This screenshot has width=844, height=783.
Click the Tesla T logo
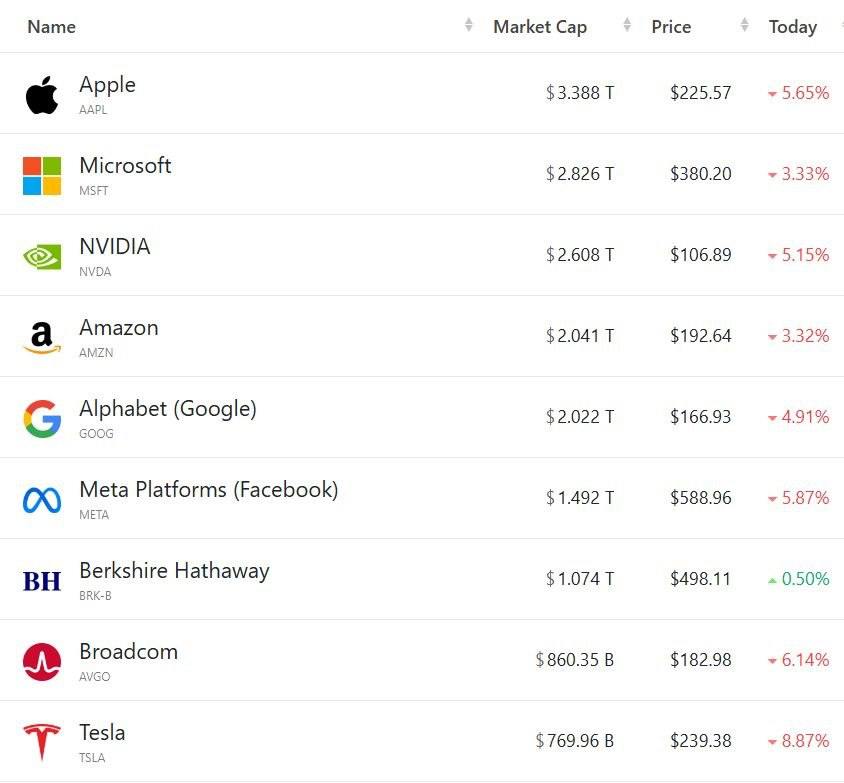pos(42,742)
